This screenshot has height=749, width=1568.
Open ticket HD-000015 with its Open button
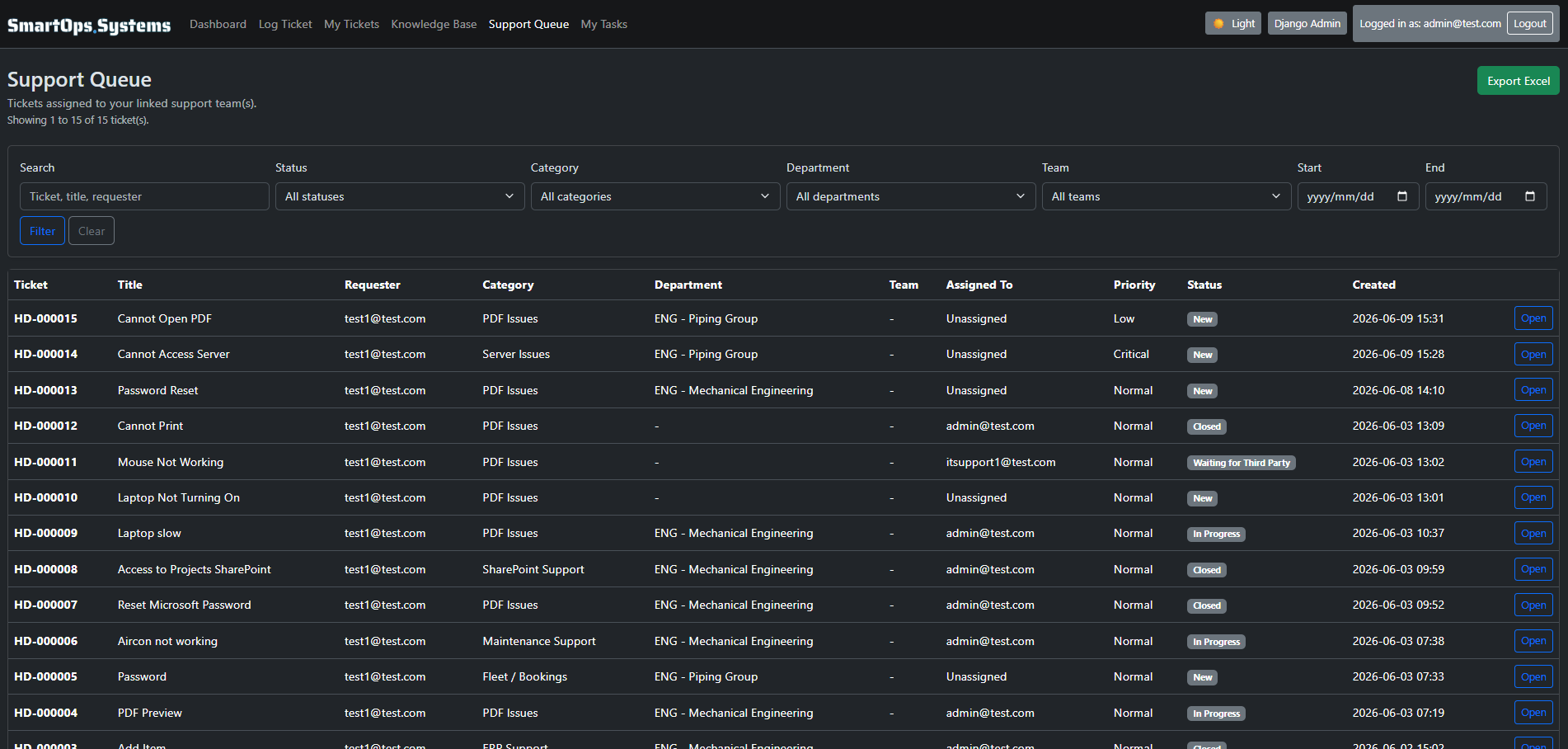click(x=1533, y=318)
